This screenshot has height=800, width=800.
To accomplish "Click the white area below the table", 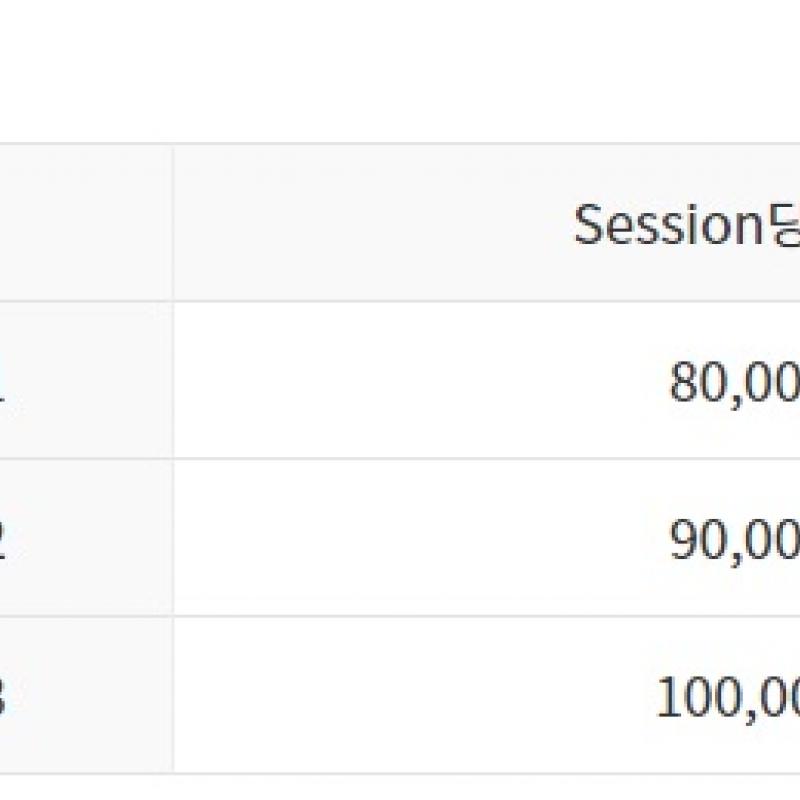I will pos(400,788).
